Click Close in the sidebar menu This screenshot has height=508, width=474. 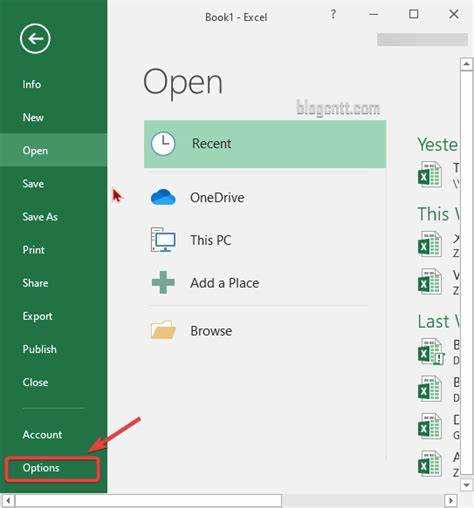35,382
